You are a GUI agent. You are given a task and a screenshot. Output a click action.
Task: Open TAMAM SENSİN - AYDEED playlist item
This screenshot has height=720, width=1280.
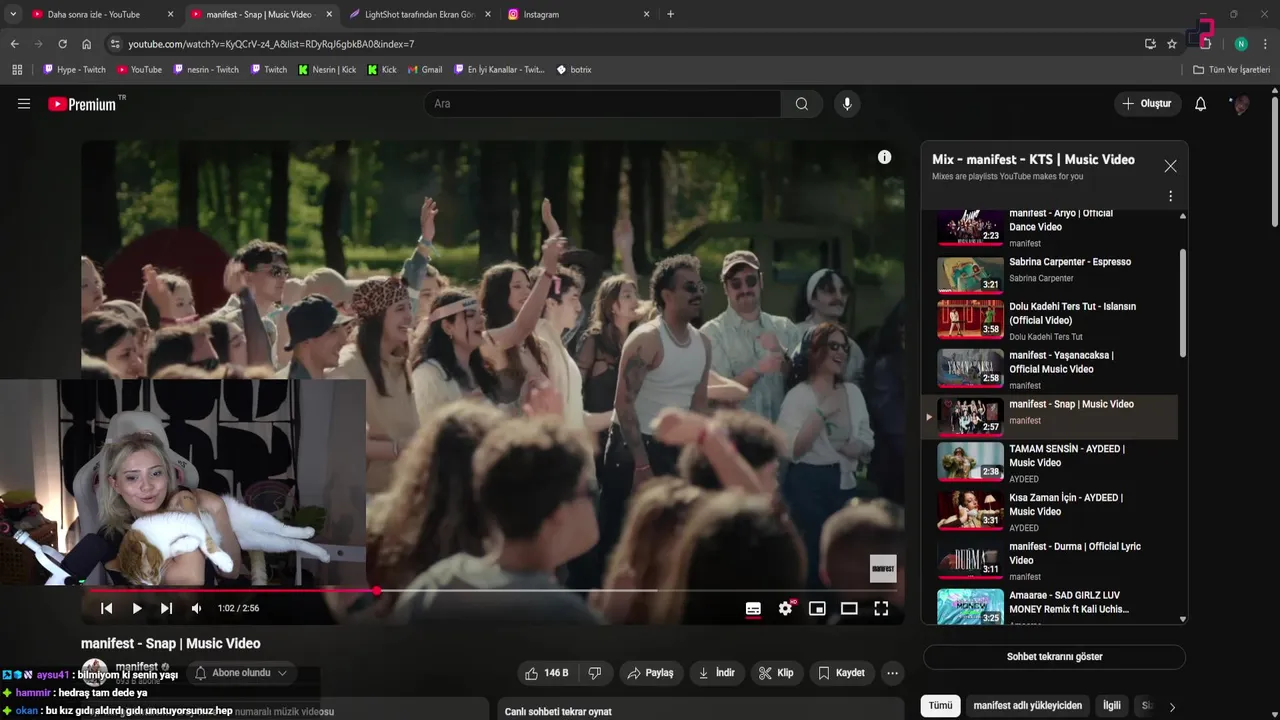pos(1051,462)
